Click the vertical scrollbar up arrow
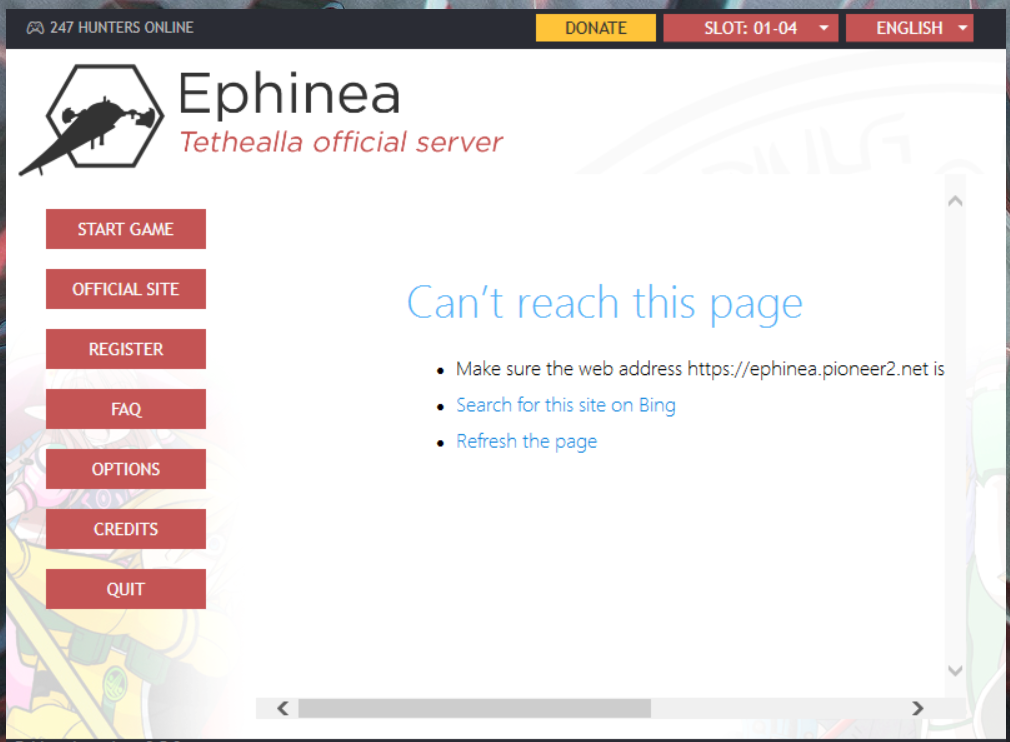The width and height of the screenshot is (1010, 742). click(955, 201)
